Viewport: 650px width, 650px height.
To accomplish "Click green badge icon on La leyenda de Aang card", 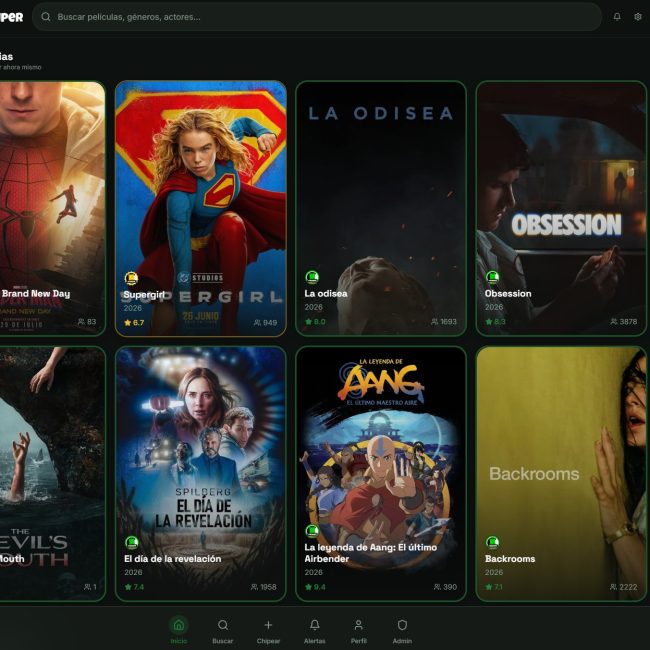I will pyautogui.click(x=312, y=531).
